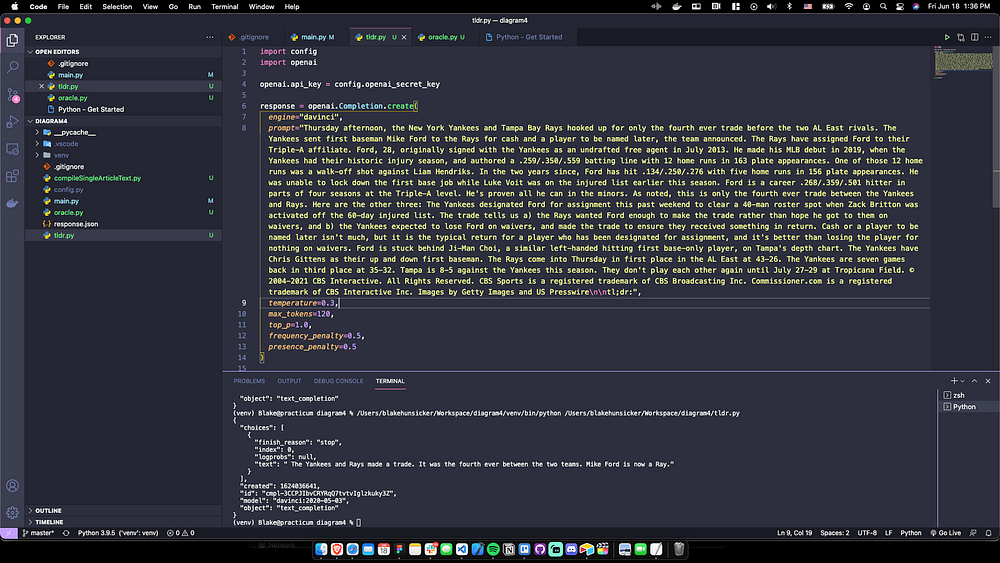The width and height of the screenshot is (1000, 563).
Task: Collapse the Open Editors section
Action: tap(57, 52)
